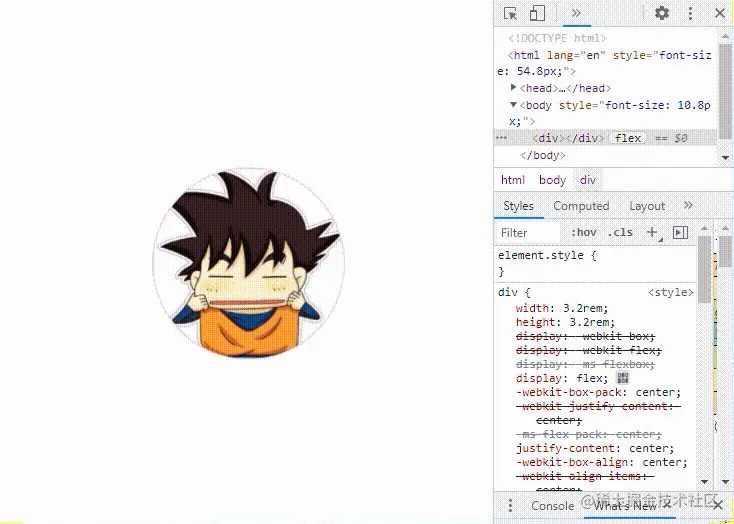Close the DevTools panel

pyautogui.click(x=720, y=13)
